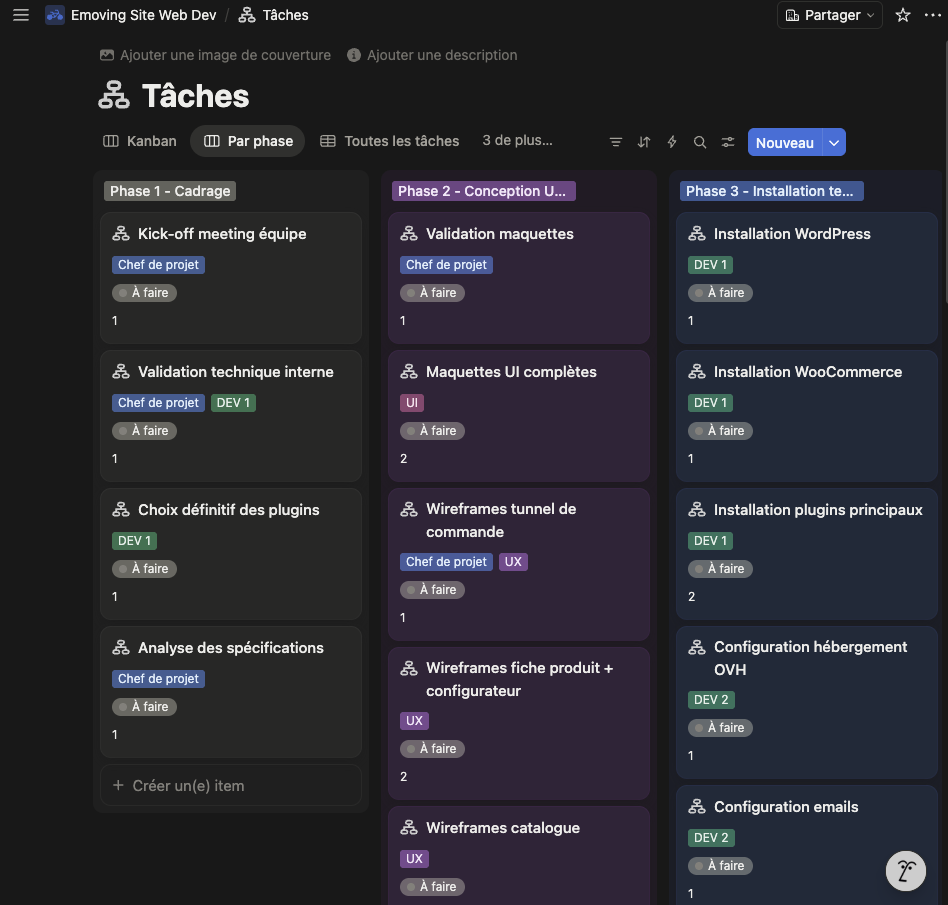Image resolution: width=948 pixels, height=905 pixels.
Task: Open the sidebar using the hamburger icon
Action: coord(21,14)
